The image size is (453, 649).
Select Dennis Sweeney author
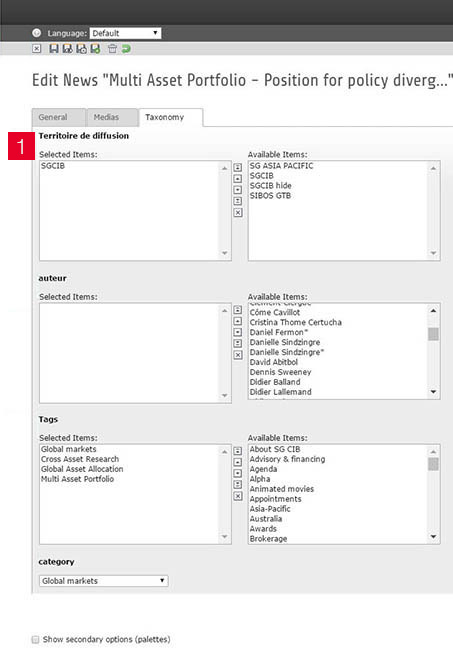click(280, 372)
